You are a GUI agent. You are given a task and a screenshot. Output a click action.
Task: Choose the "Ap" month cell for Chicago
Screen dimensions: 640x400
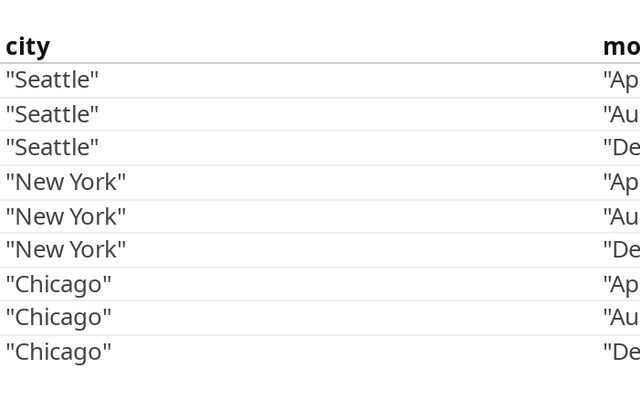[x=621, y=284]
